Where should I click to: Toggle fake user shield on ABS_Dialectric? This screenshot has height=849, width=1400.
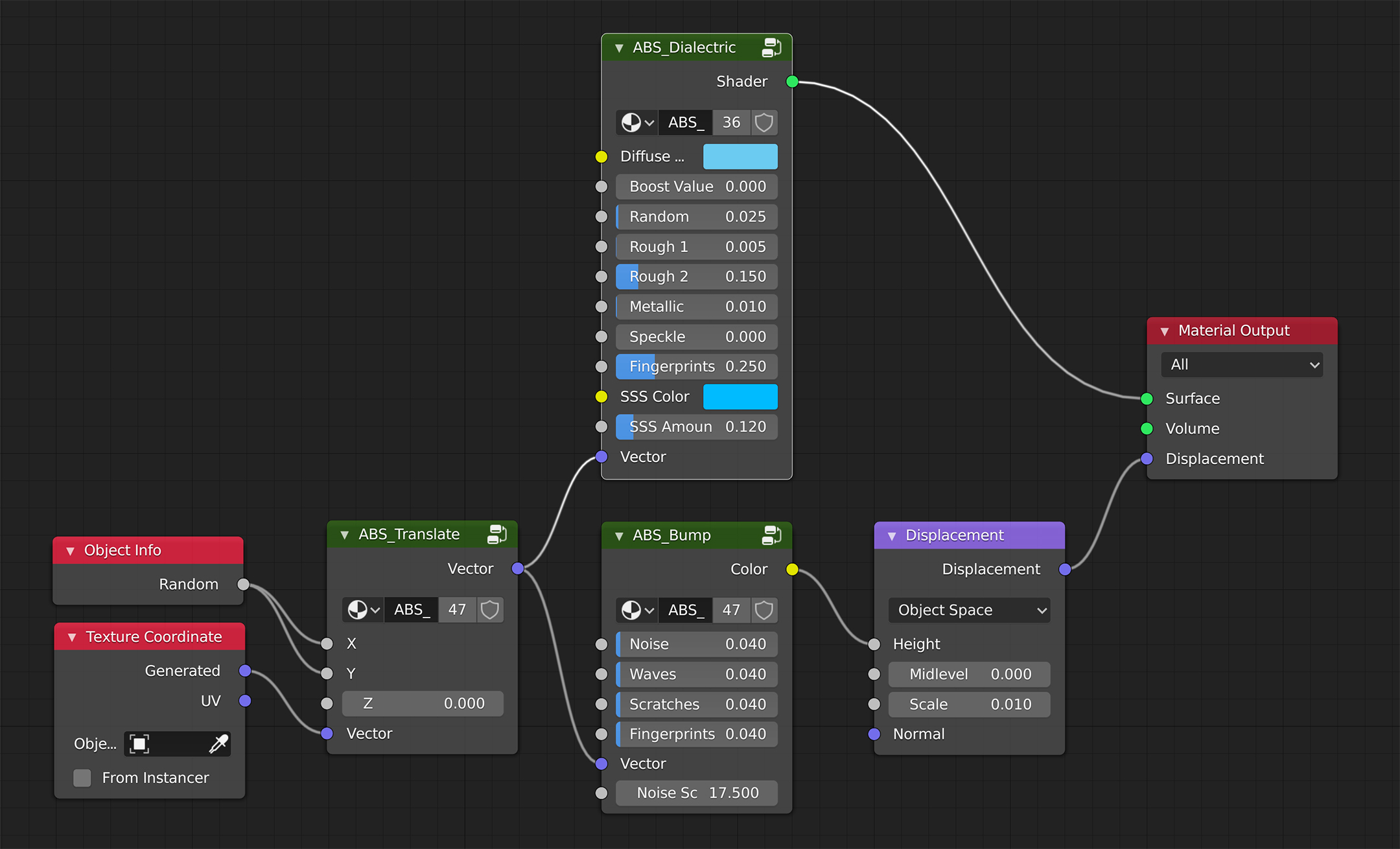[764, 122]
